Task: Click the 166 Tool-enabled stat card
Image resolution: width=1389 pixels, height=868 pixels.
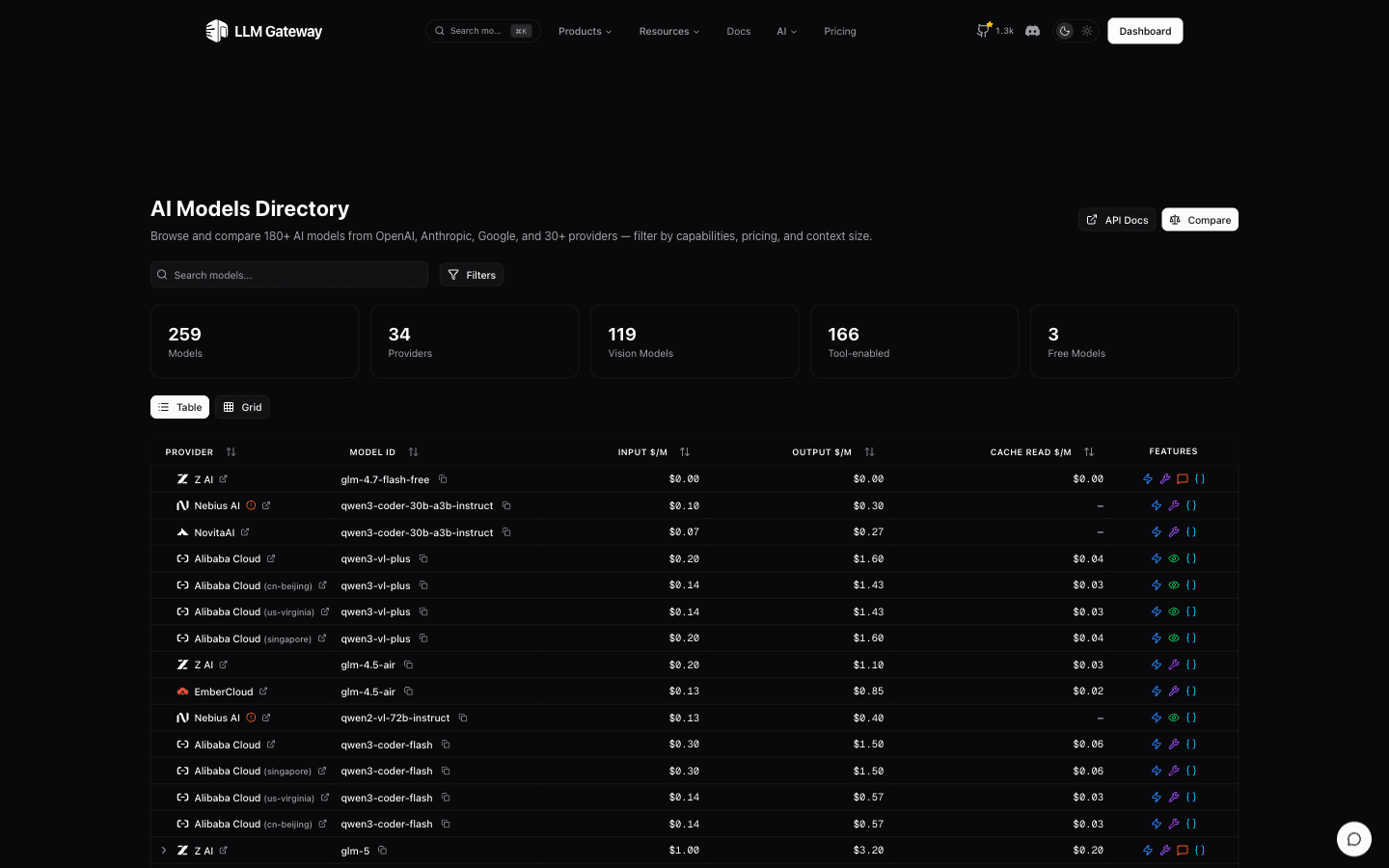Action: [914, 341]
